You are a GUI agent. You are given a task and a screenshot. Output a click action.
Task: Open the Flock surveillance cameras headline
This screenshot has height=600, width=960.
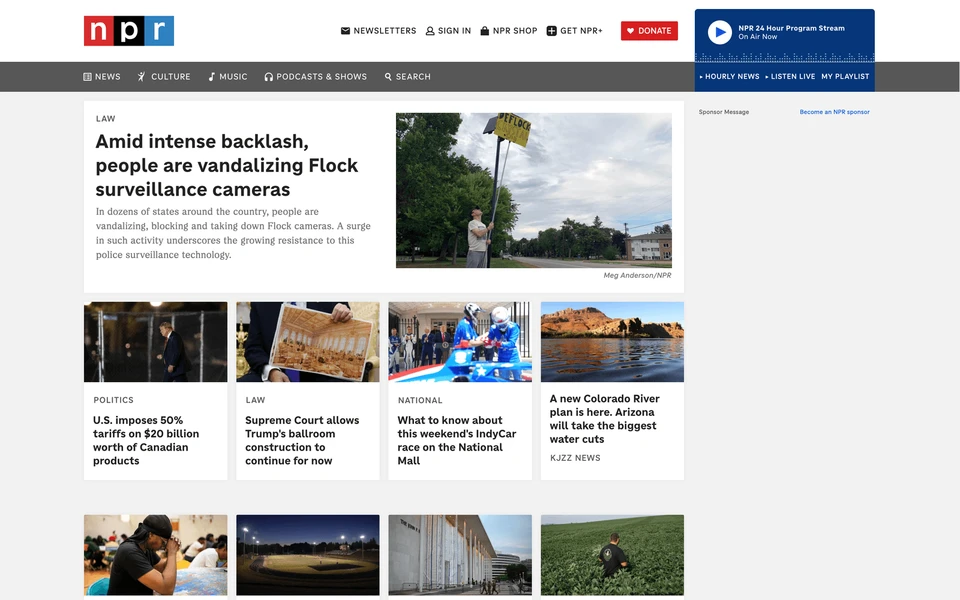point(227,165)
